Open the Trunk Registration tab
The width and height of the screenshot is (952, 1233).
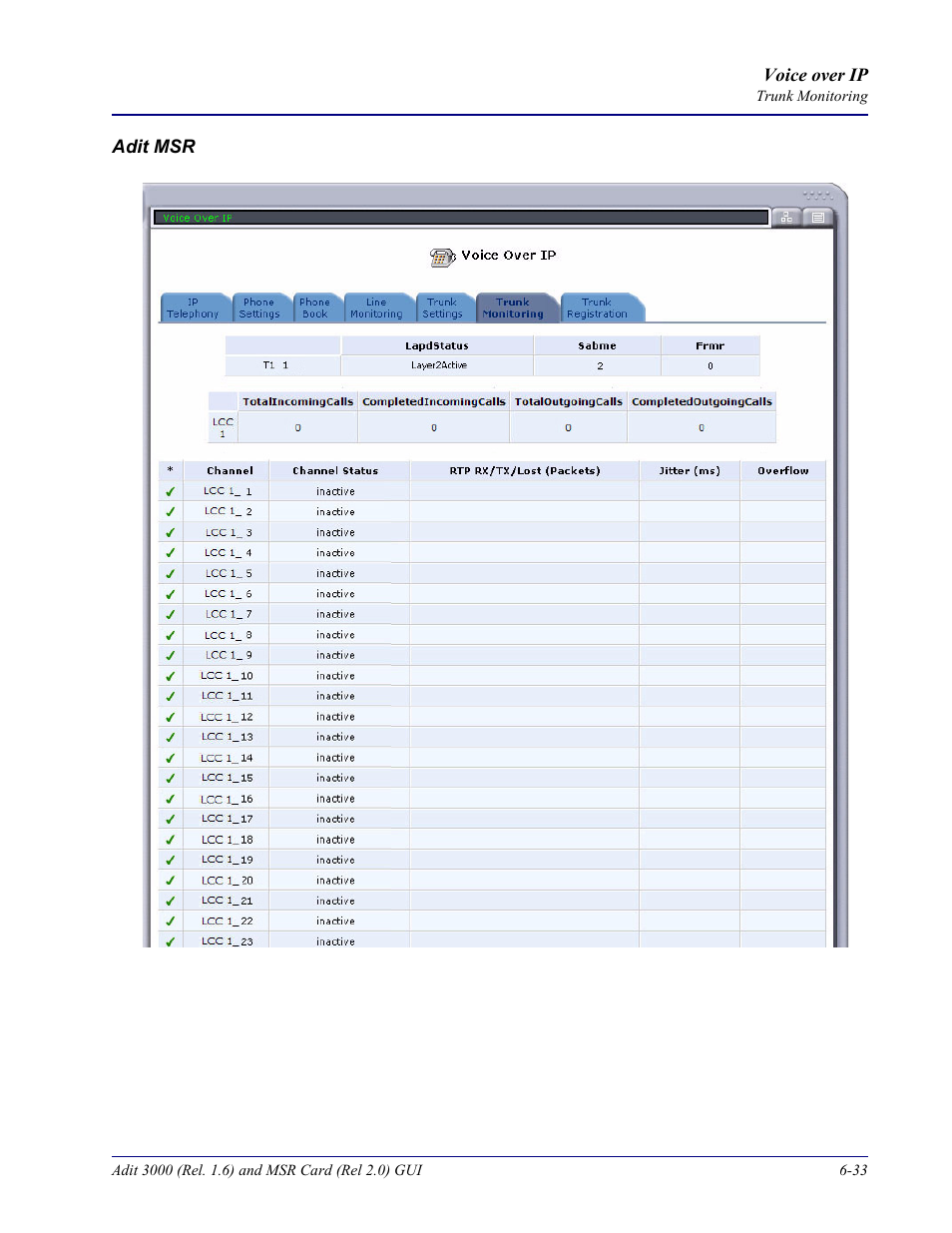point(598,308)
